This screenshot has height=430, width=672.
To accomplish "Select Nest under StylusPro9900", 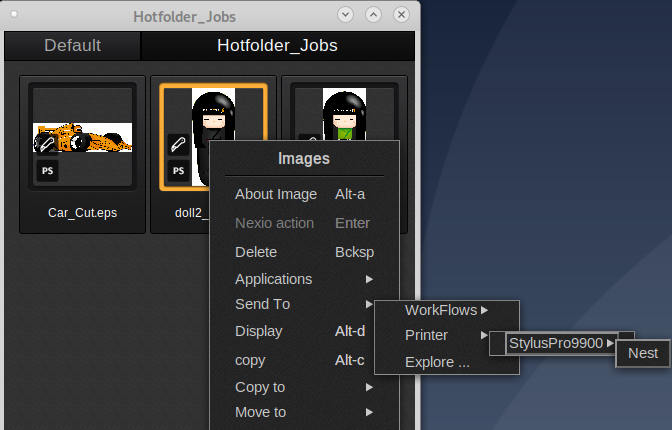I will (x=643, y=353).
